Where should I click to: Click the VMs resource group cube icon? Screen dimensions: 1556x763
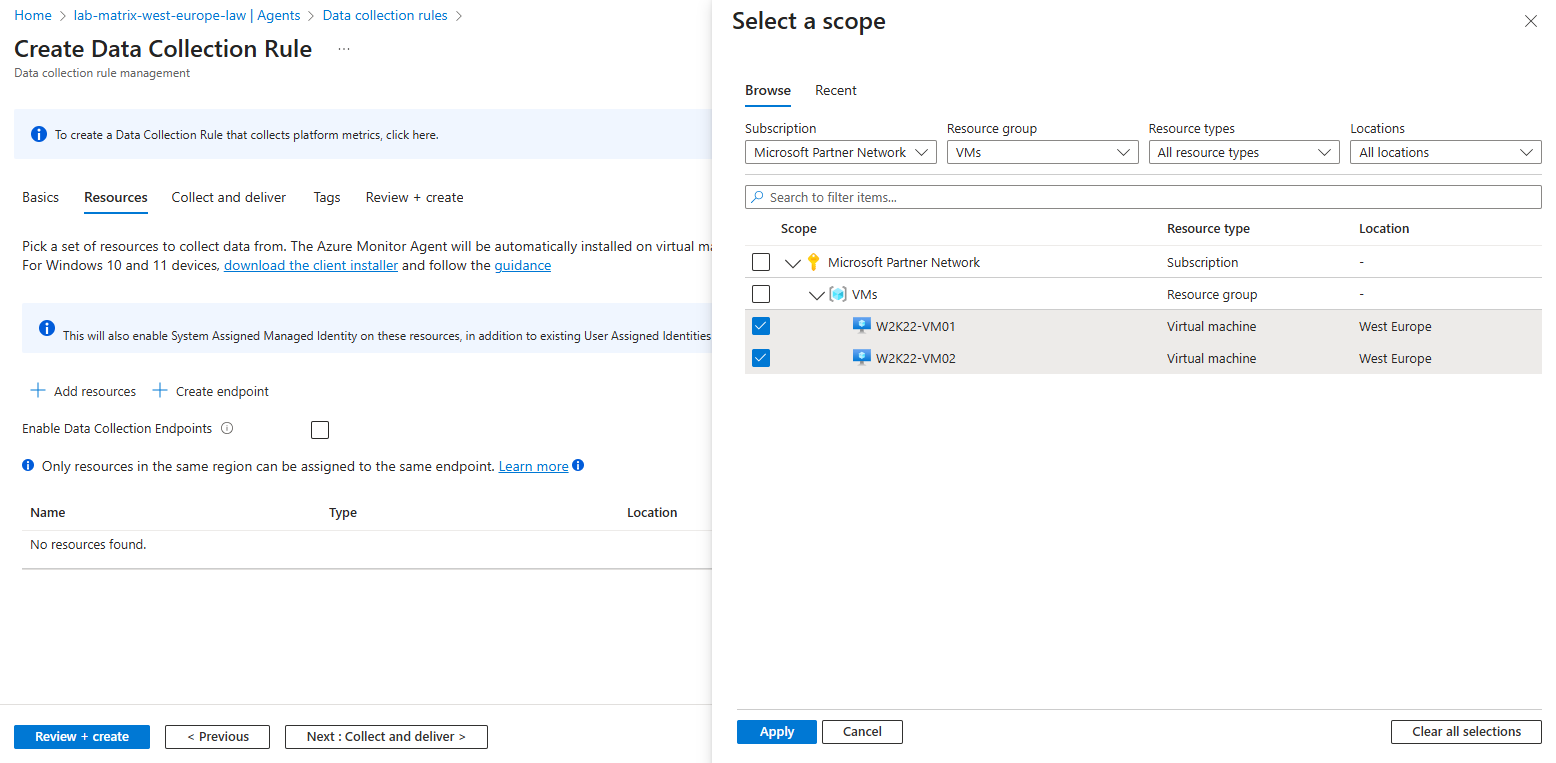[838, 294]
